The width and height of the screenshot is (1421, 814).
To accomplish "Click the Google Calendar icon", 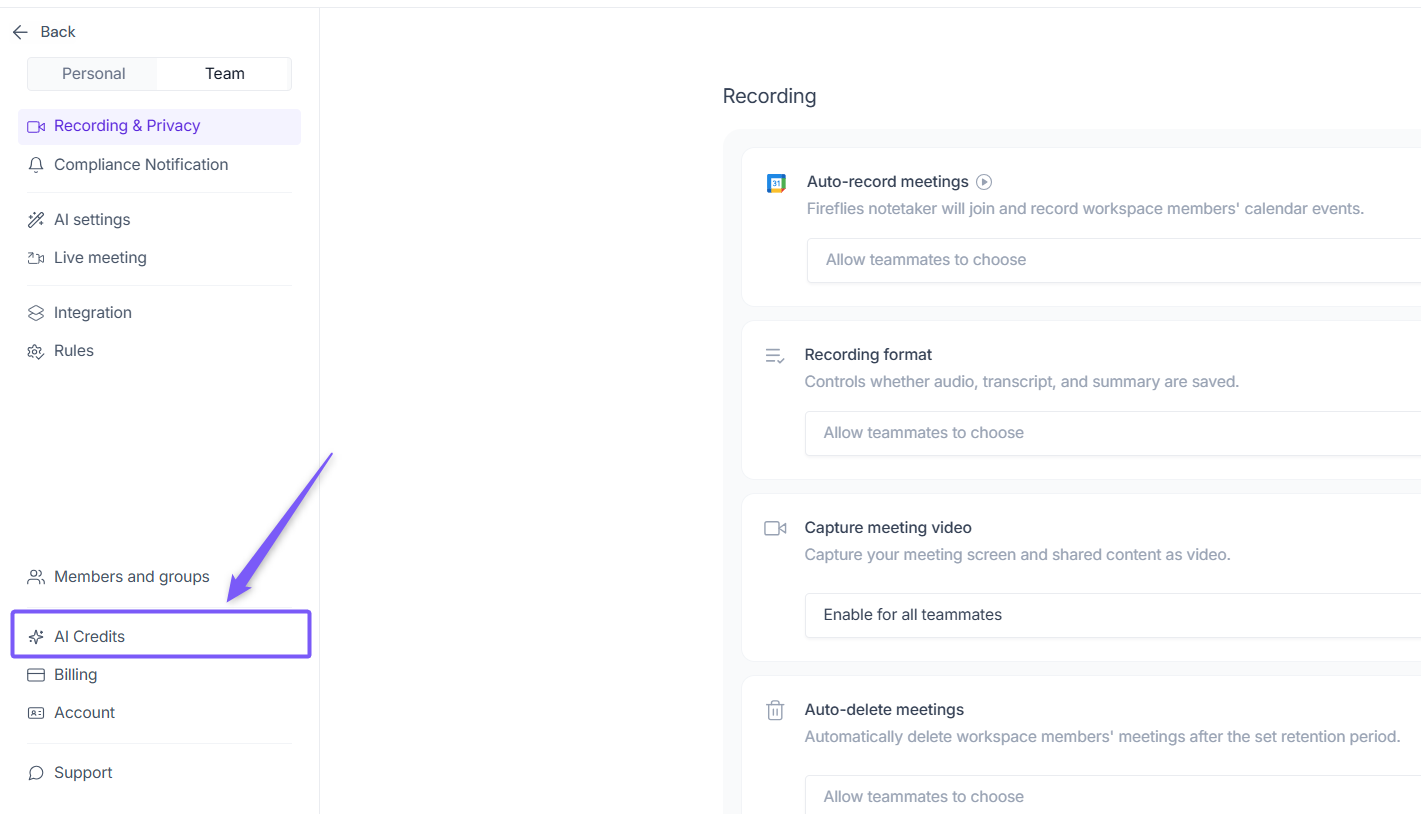I will click(x=776, y=183).
